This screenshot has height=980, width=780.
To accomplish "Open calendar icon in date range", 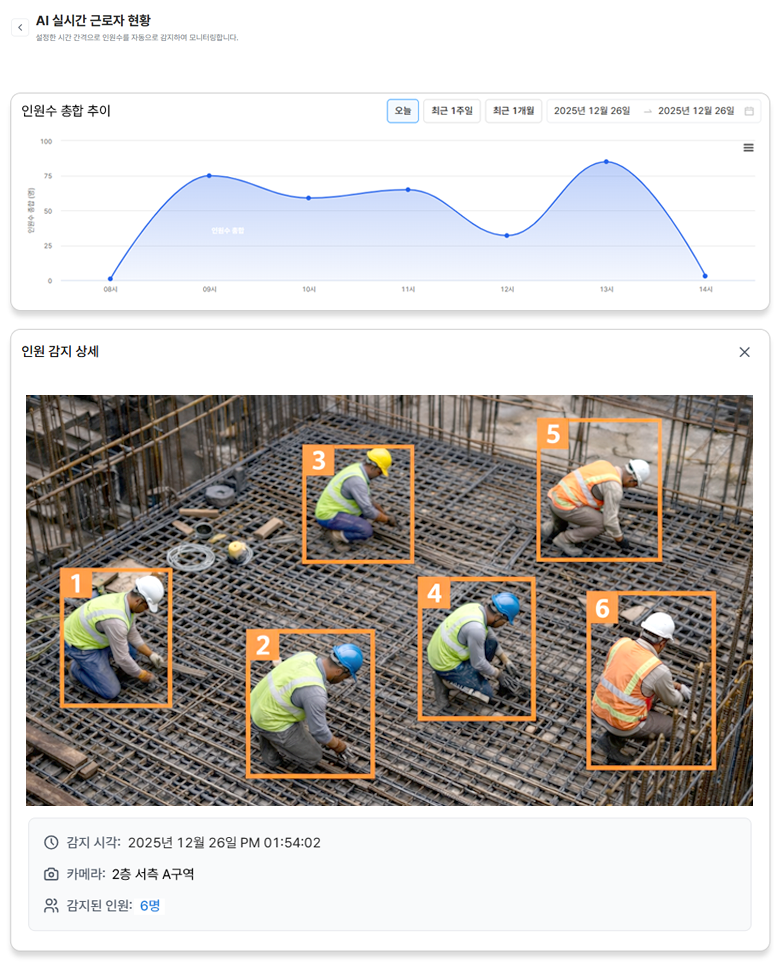I will 749,111.
